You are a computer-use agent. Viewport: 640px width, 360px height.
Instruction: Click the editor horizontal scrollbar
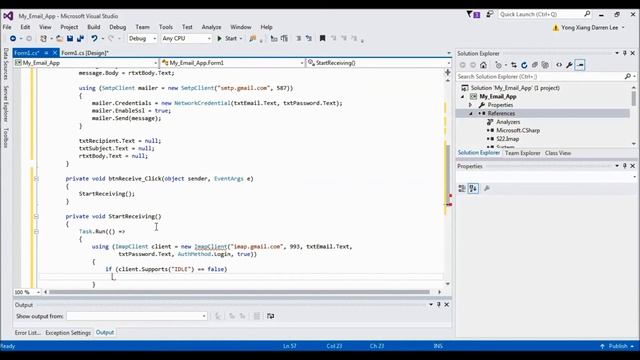(x=239, y=292)
